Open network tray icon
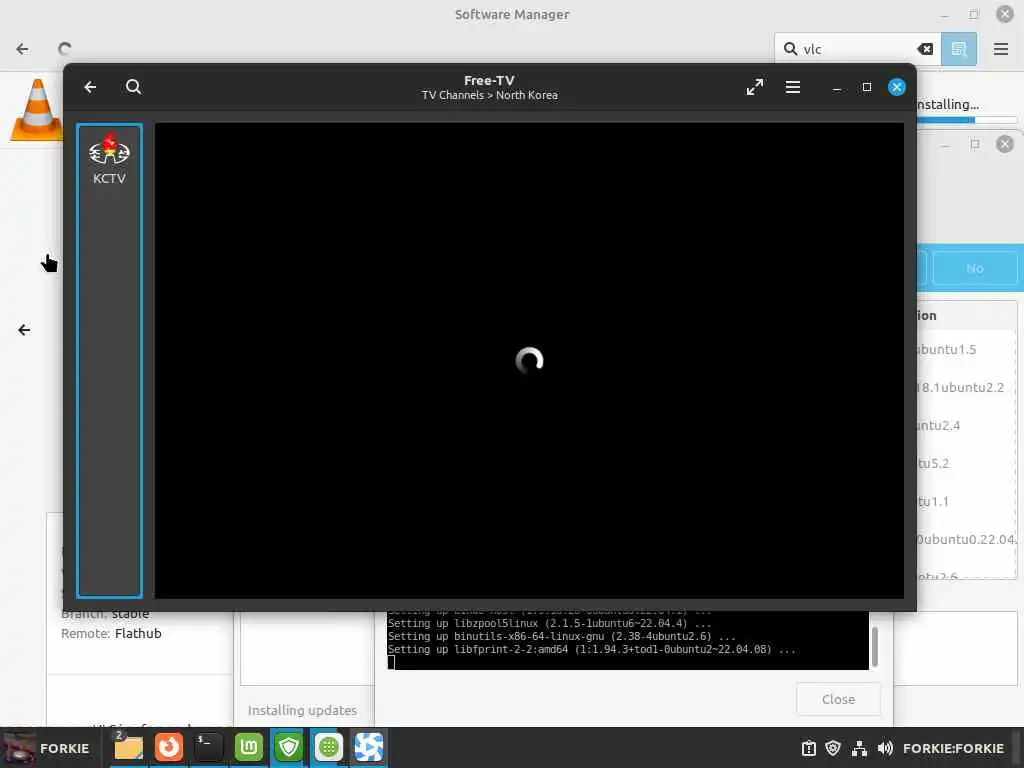1024x768 pixels. click(x=859, y=748)
